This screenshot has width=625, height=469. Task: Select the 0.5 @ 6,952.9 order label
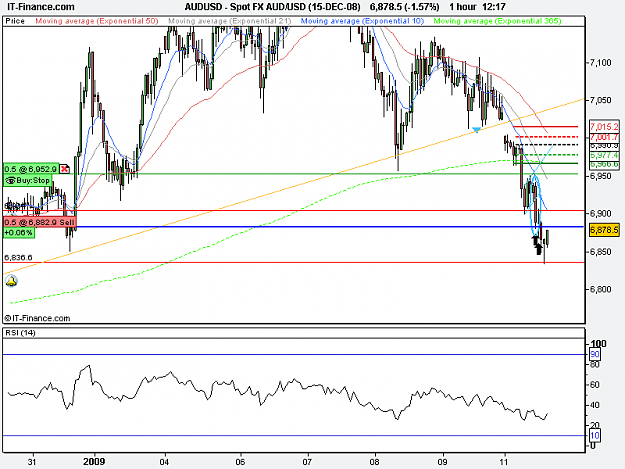(31, 169)
